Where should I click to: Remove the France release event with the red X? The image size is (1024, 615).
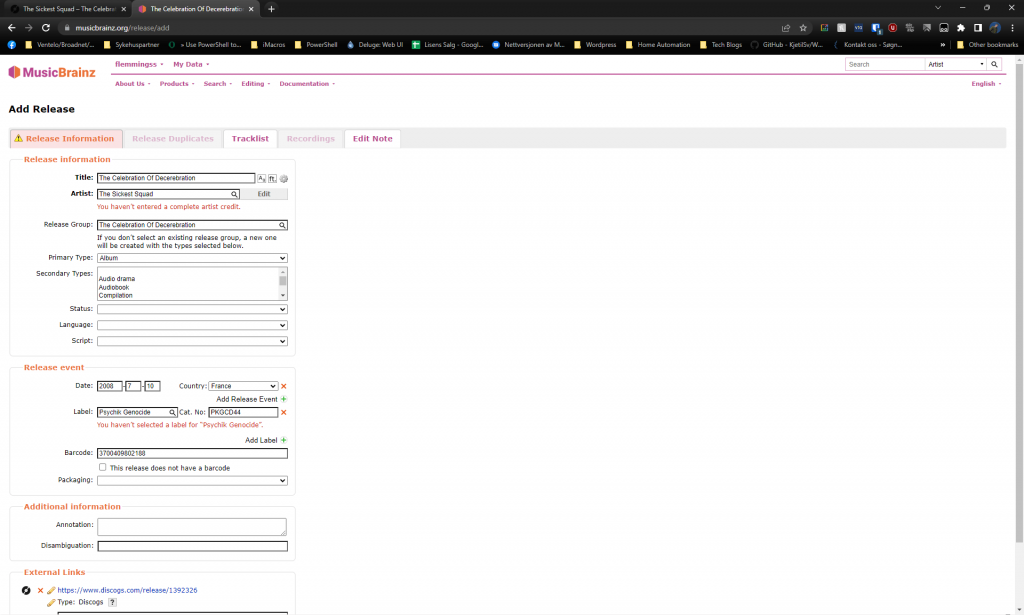point(283,386)
